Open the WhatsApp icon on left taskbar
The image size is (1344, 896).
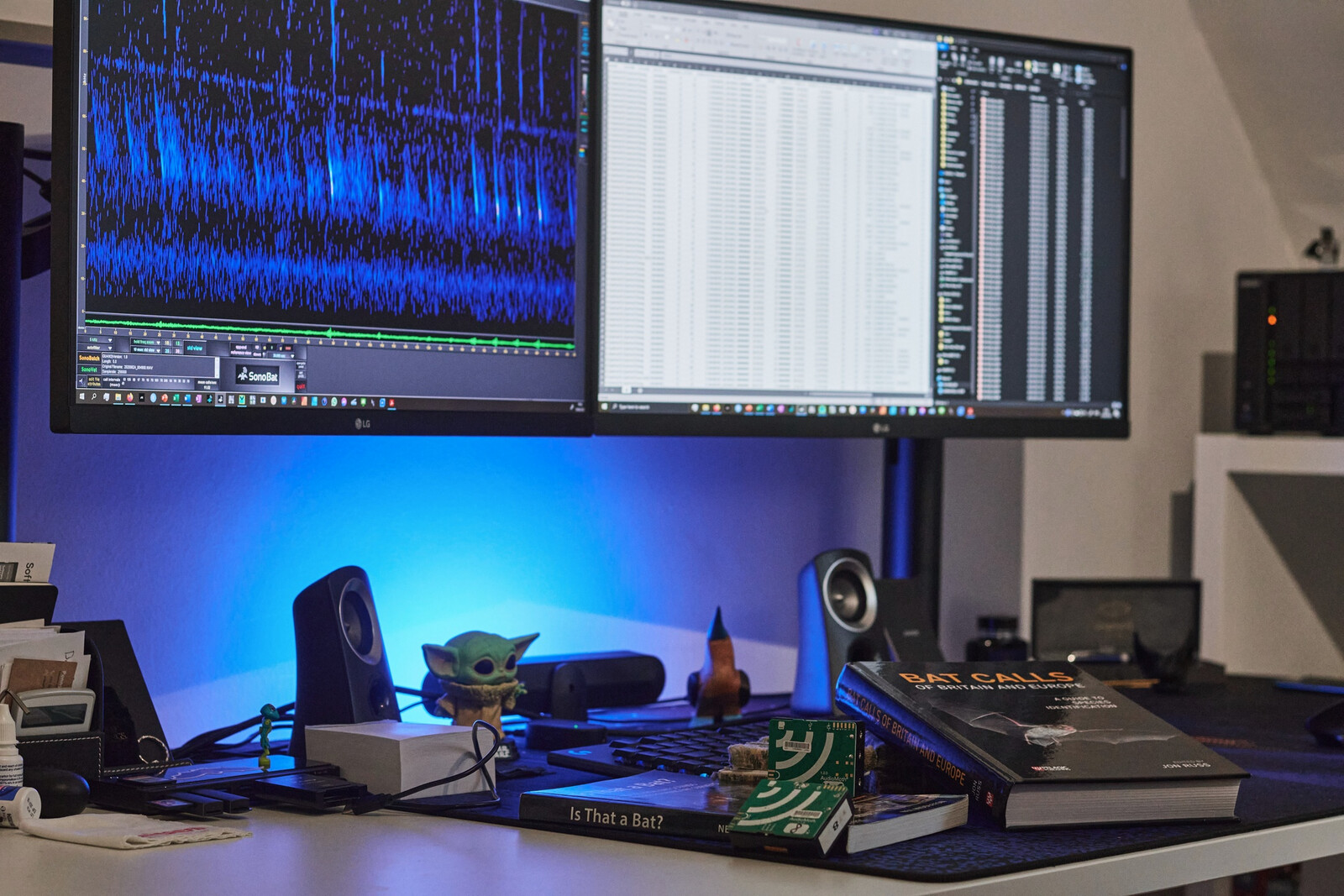(x=333, y=402)
